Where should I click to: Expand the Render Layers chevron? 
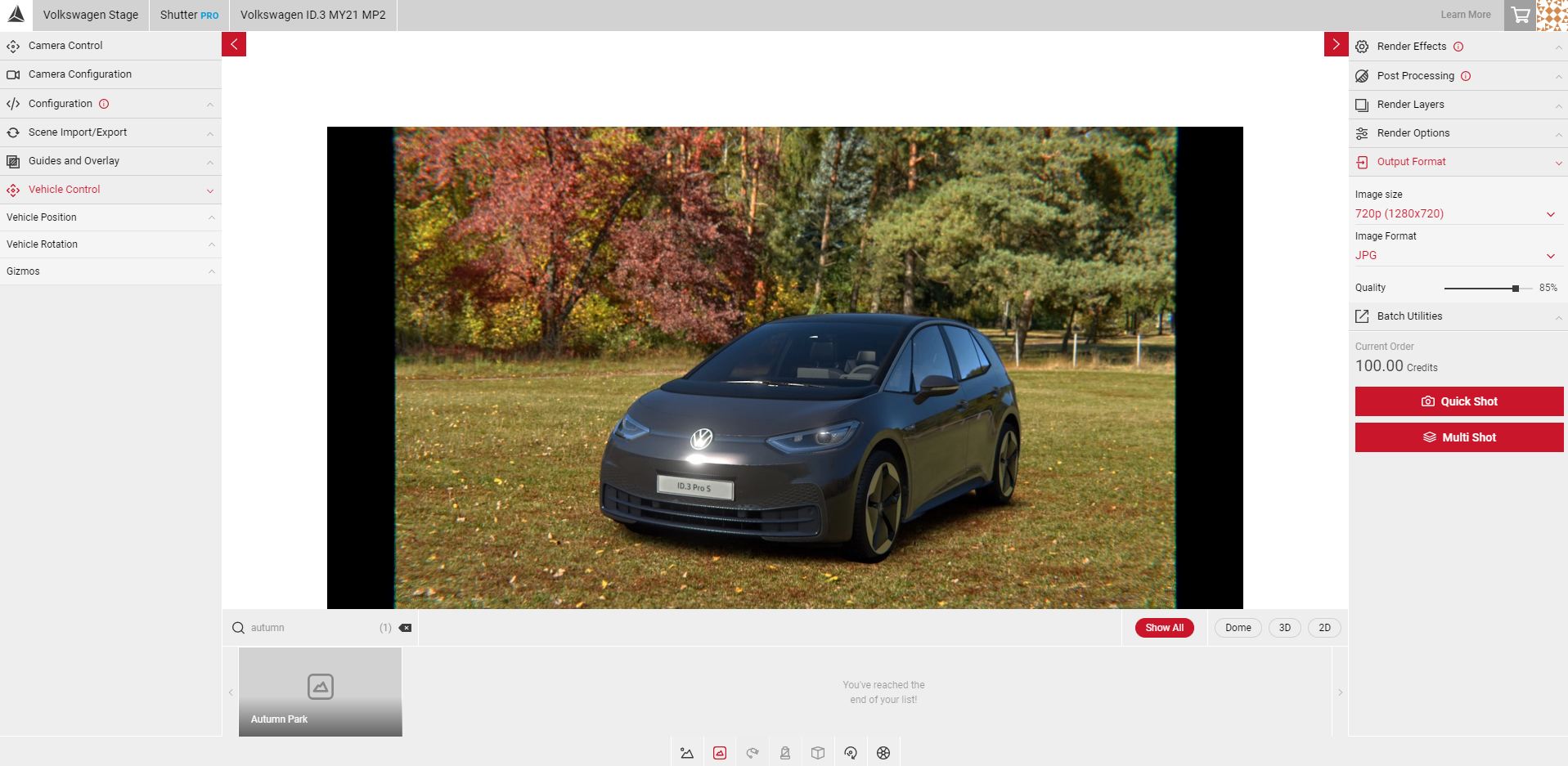click(x=1558, y=105)
